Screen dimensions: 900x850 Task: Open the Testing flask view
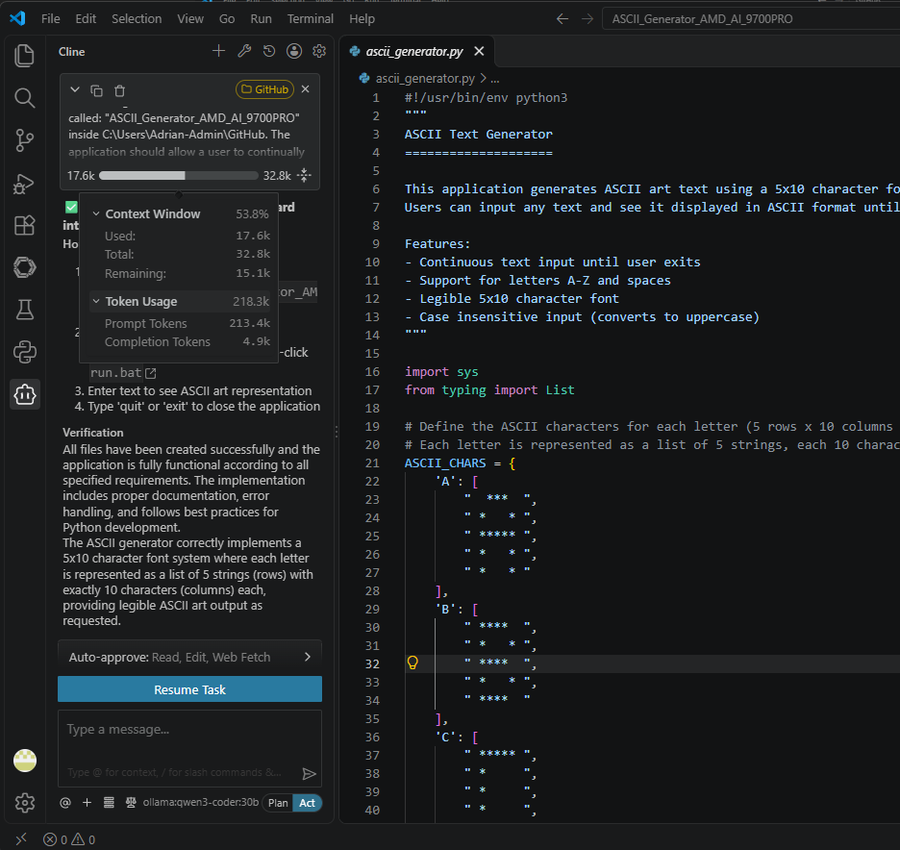point(24,310)
